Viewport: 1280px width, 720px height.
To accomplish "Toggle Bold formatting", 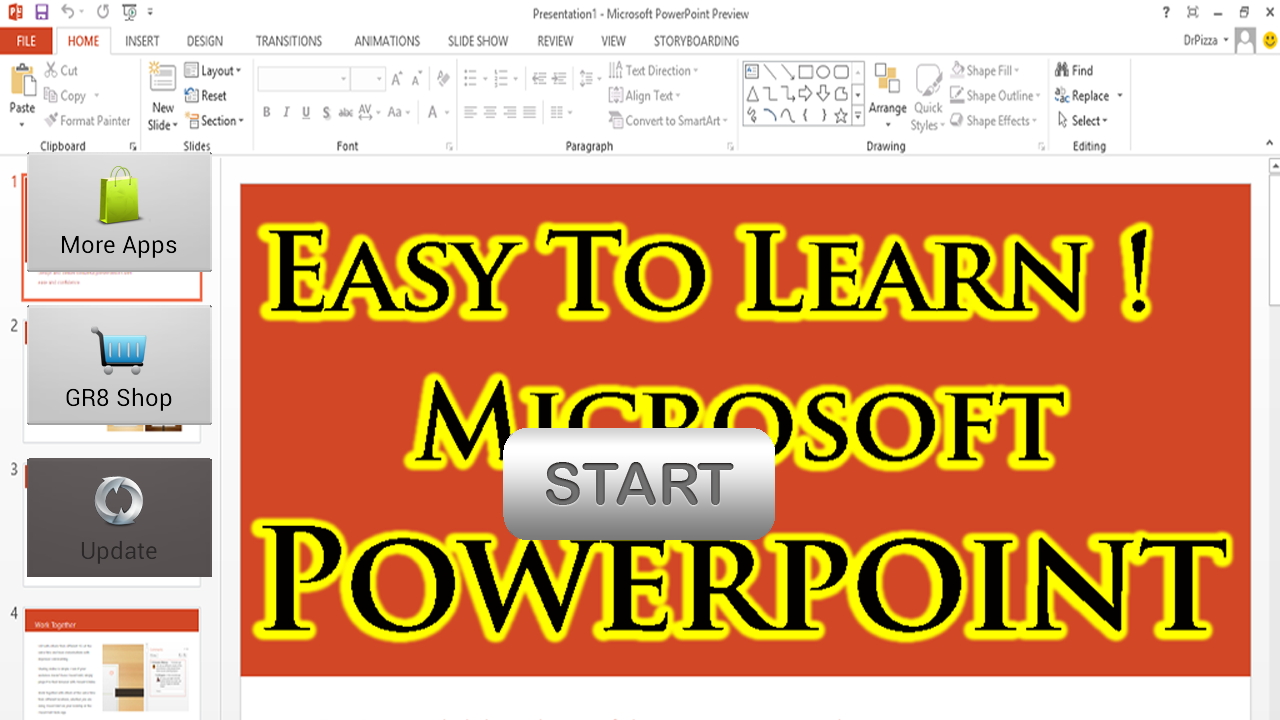I will (266, 112).
